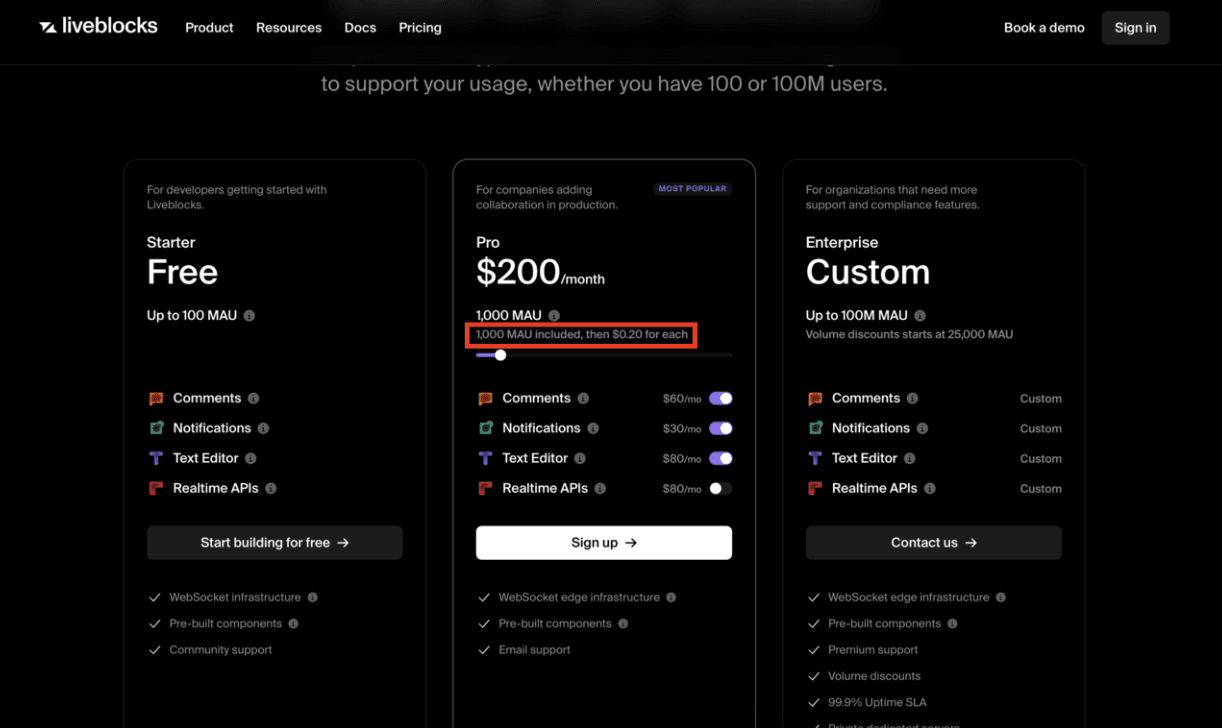Click info icon beside Pro WebSocket edge infrastructure
1222x728 pixels.
[x=671, y=597]
